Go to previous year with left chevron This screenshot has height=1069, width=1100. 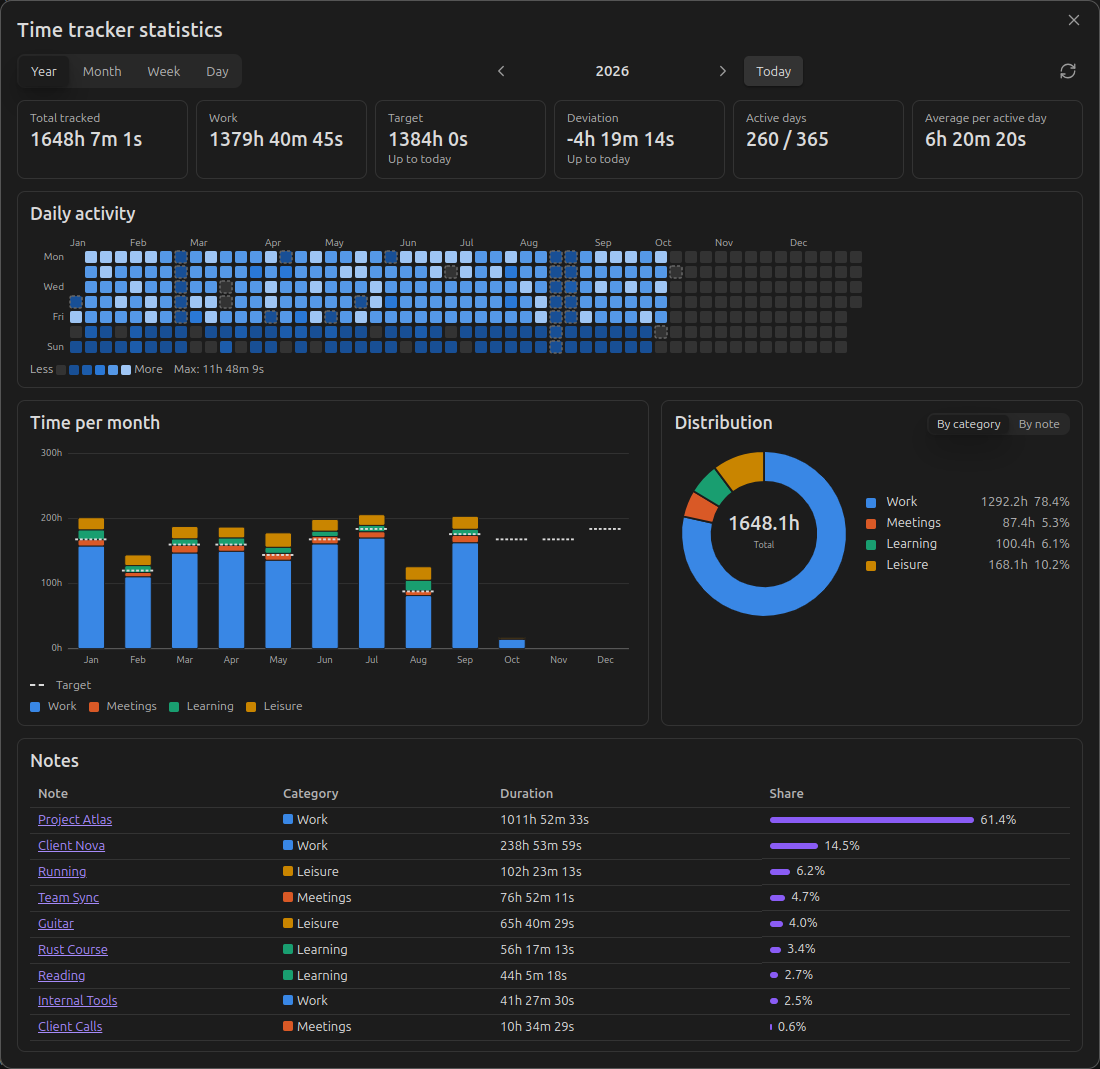501,71
